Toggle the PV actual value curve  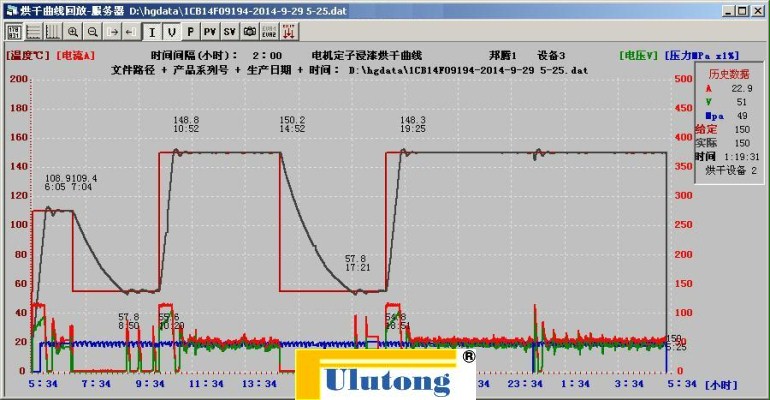tap(210, 32)
